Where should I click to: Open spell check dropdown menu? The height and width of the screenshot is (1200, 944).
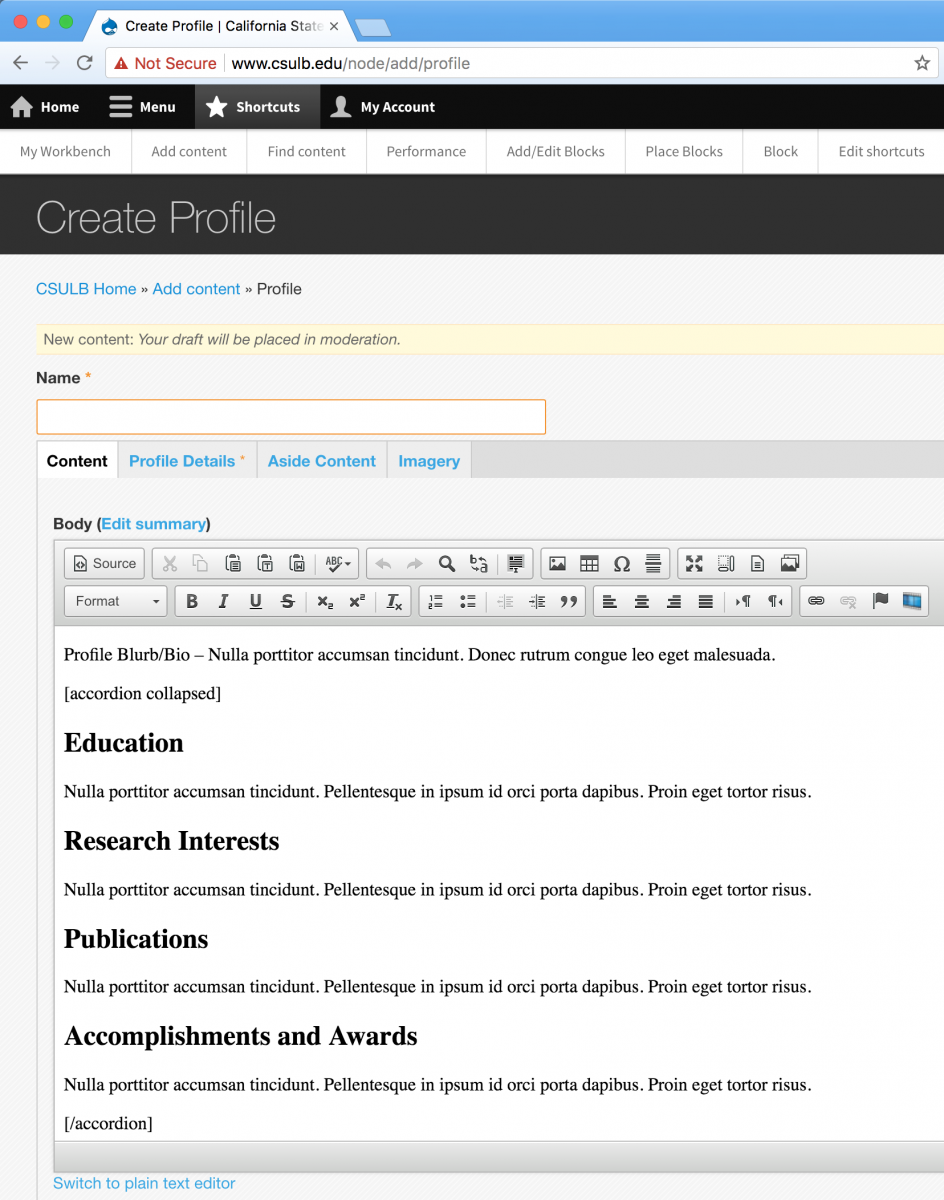(x=338, y=564)
